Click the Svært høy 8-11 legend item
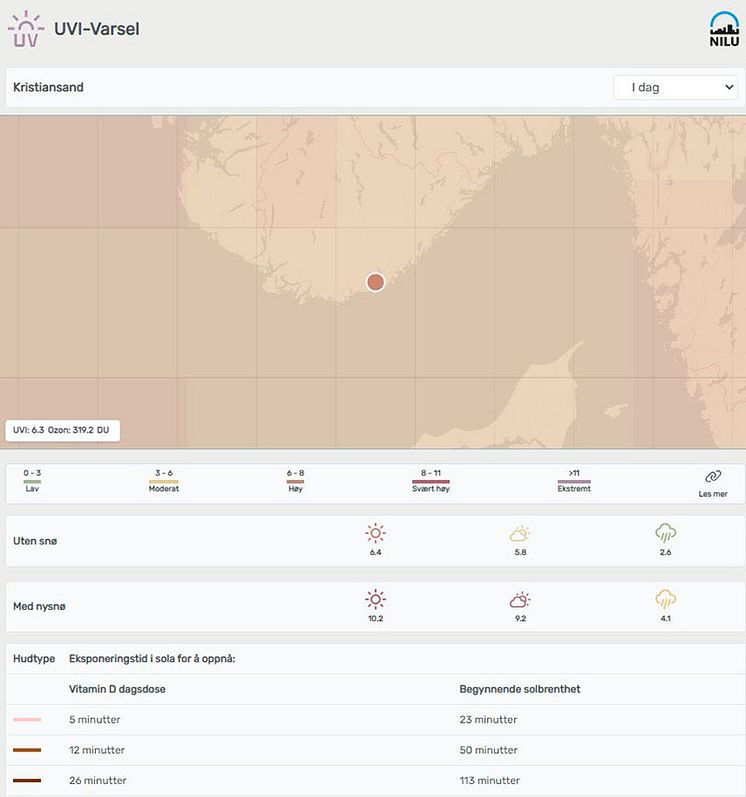The image size is (746, 797). [x=431, y=481]
